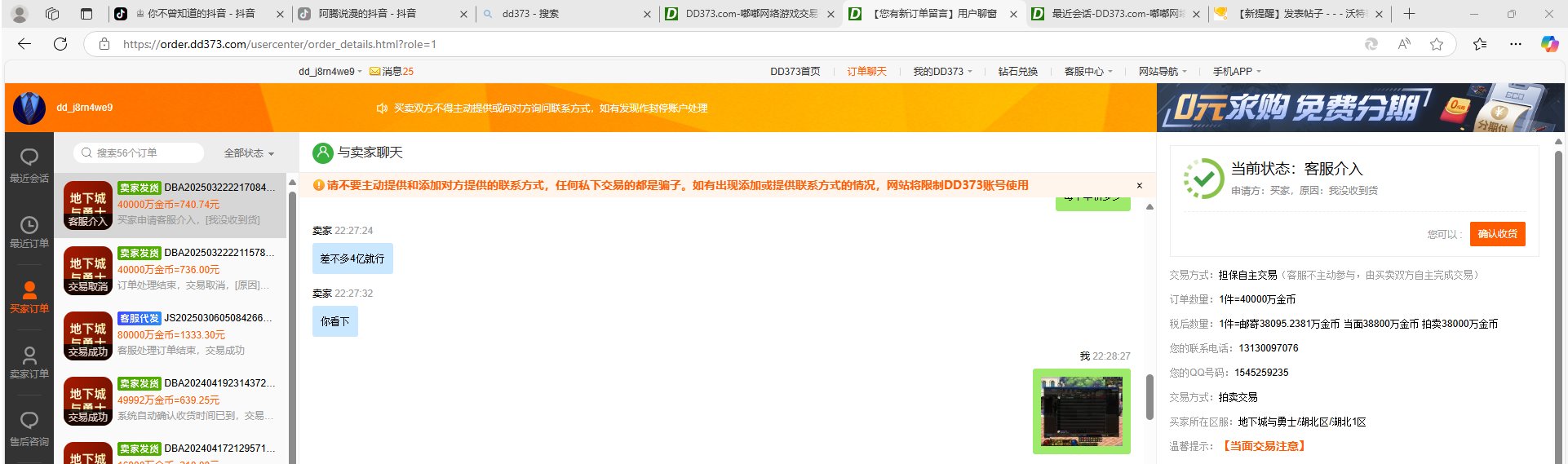Click the QQ number 1545259235
This screenshot has height=464, width=1568.
click(1261, 373)
